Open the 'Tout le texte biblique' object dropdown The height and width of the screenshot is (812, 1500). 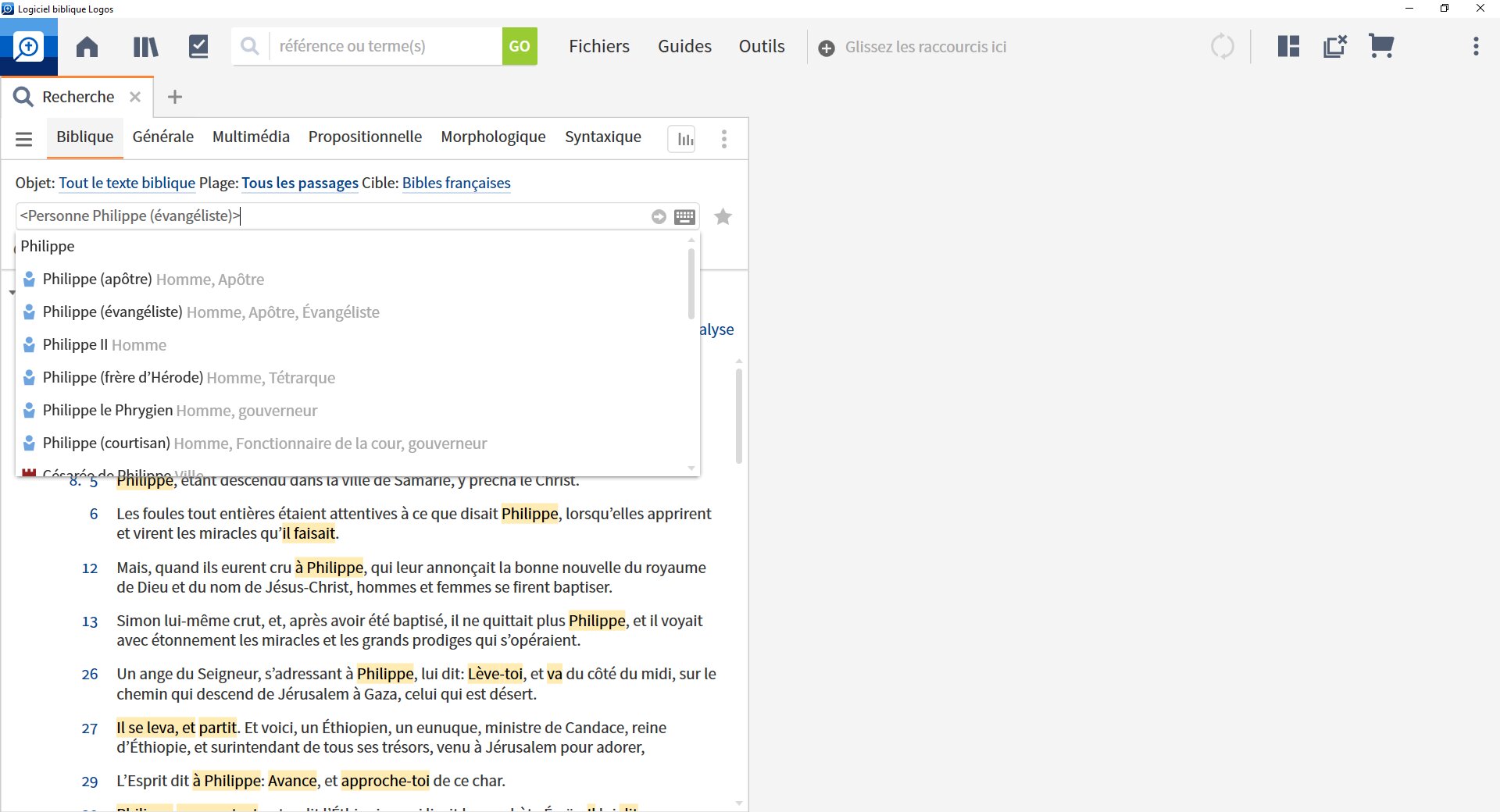[127, 183]
